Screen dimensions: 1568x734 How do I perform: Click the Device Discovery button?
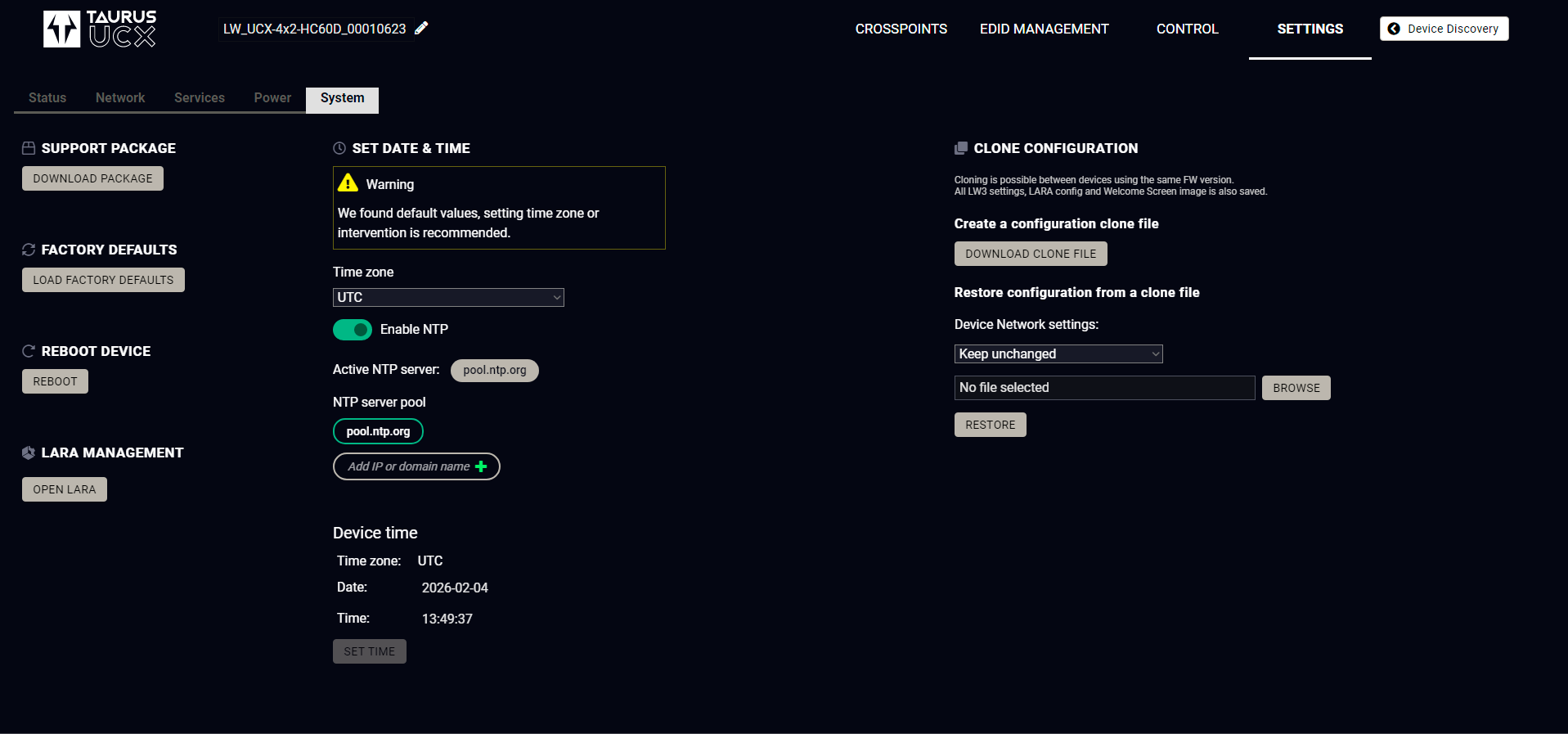pos(1444,29)
